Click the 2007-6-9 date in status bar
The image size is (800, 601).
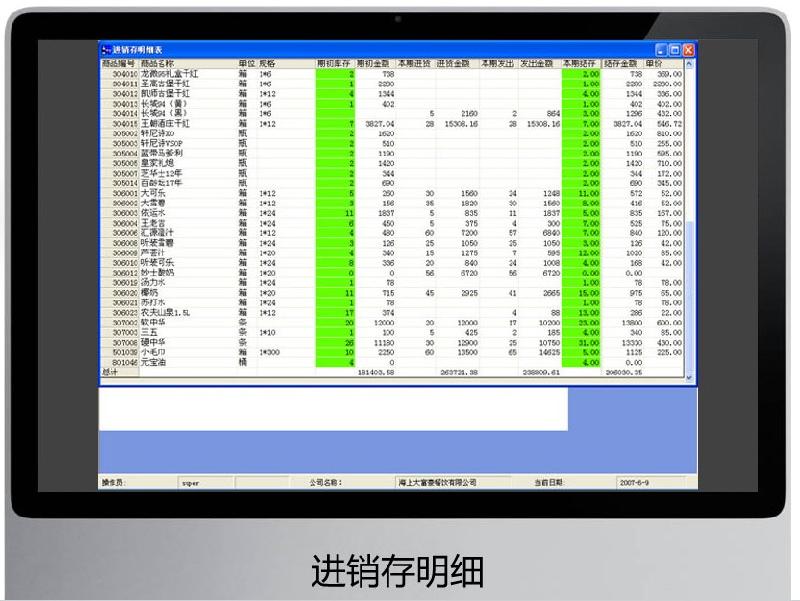pos(633,482)
